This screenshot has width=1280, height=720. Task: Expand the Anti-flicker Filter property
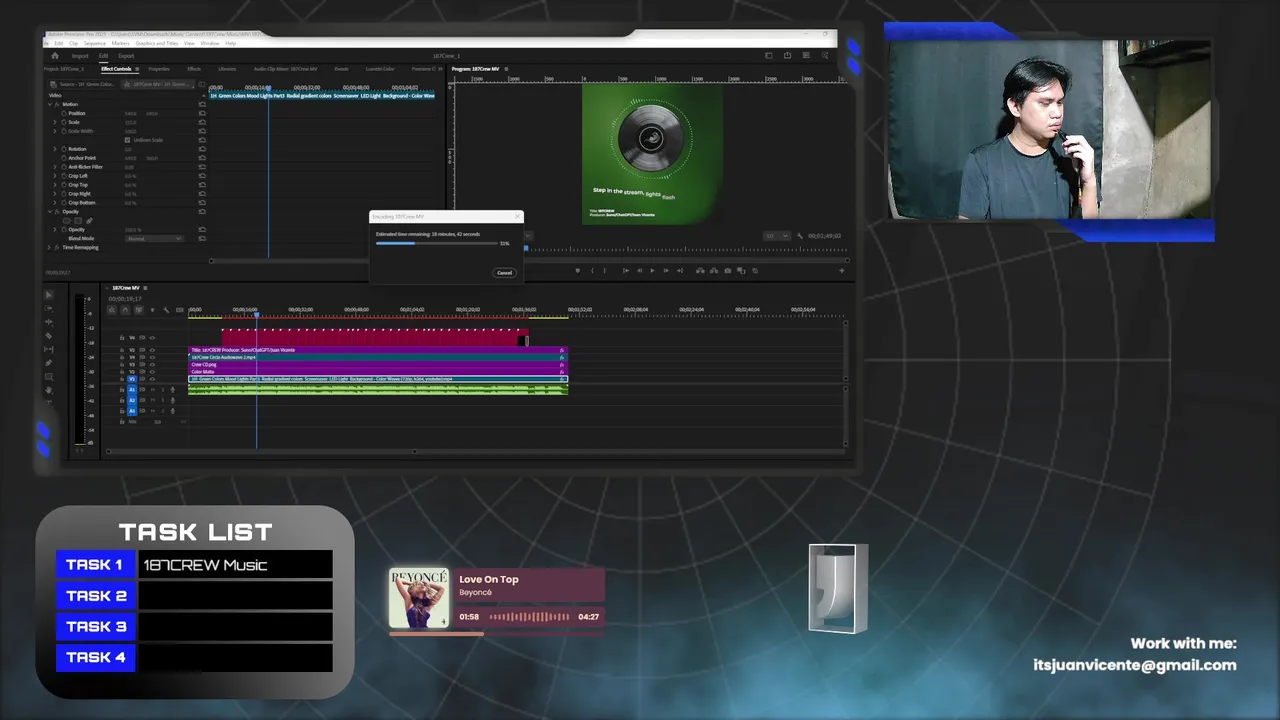(x=54, y=167)
